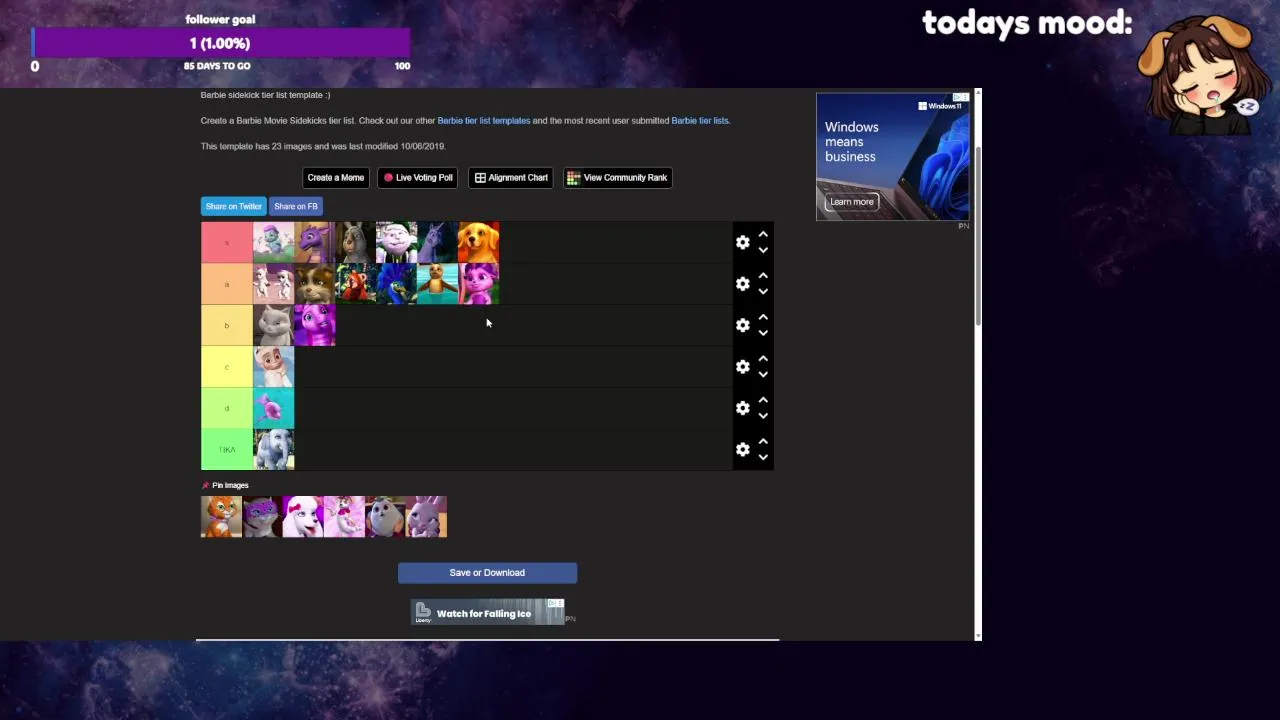Click the Save or Download button
1280x720 pixels.
coord(487,573)
